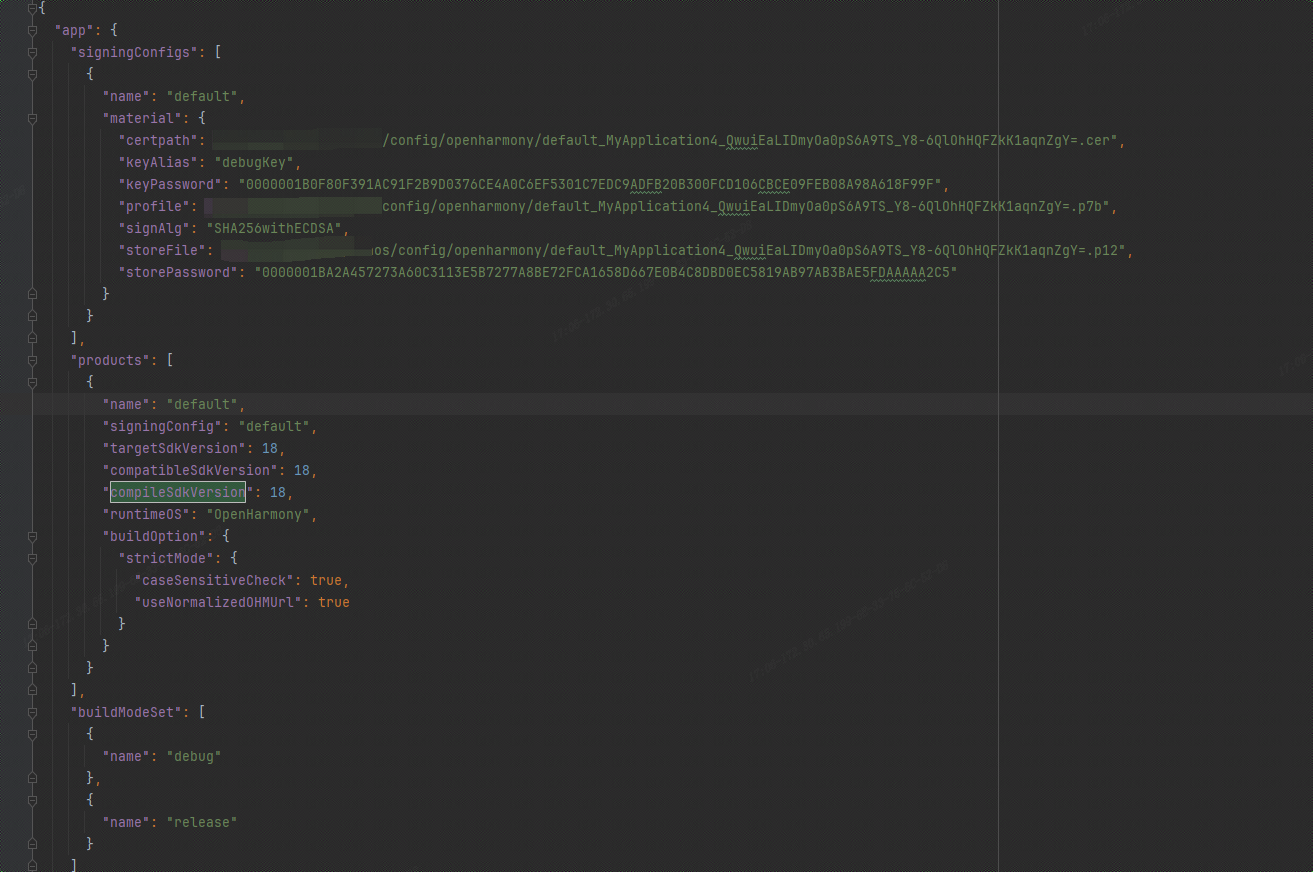Collapse the "products" array fold marker
Image resolution: width=1313 pixels, height=872 pixels.
(33, 360)
